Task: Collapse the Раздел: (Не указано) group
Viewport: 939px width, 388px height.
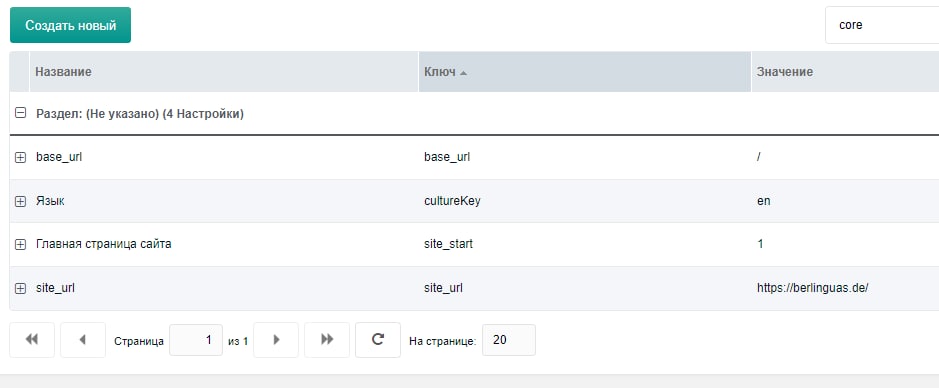Action: [20, 113]
